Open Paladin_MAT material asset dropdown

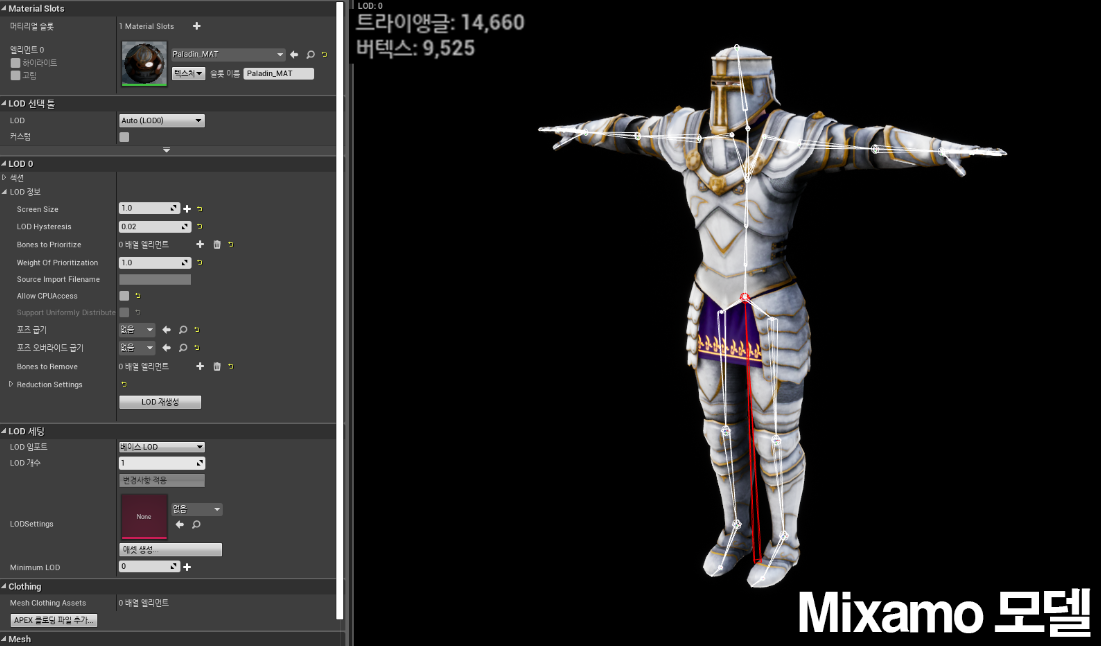(x=228, y=54)
